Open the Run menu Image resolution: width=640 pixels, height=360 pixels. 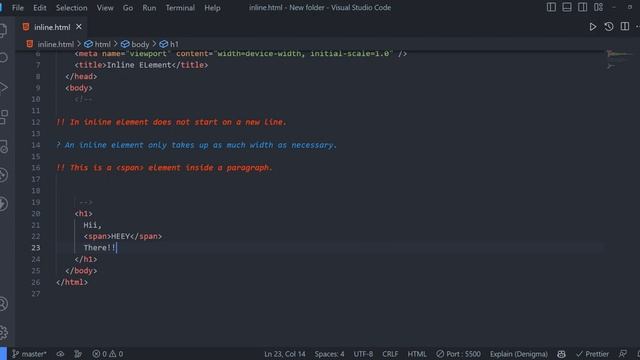coord(149,8)
